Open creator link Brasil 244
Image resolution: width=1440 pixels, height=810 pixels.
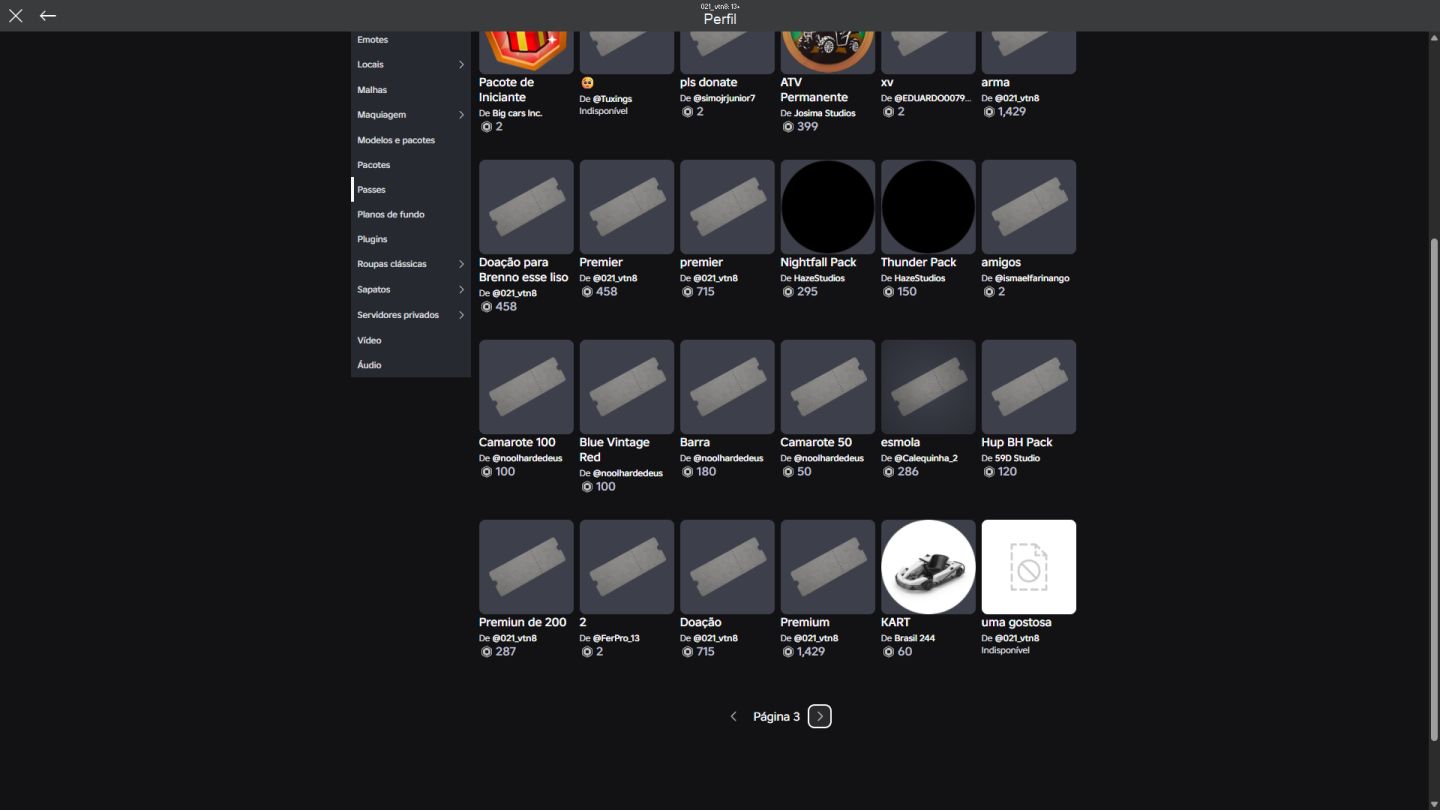coord(914,638)
